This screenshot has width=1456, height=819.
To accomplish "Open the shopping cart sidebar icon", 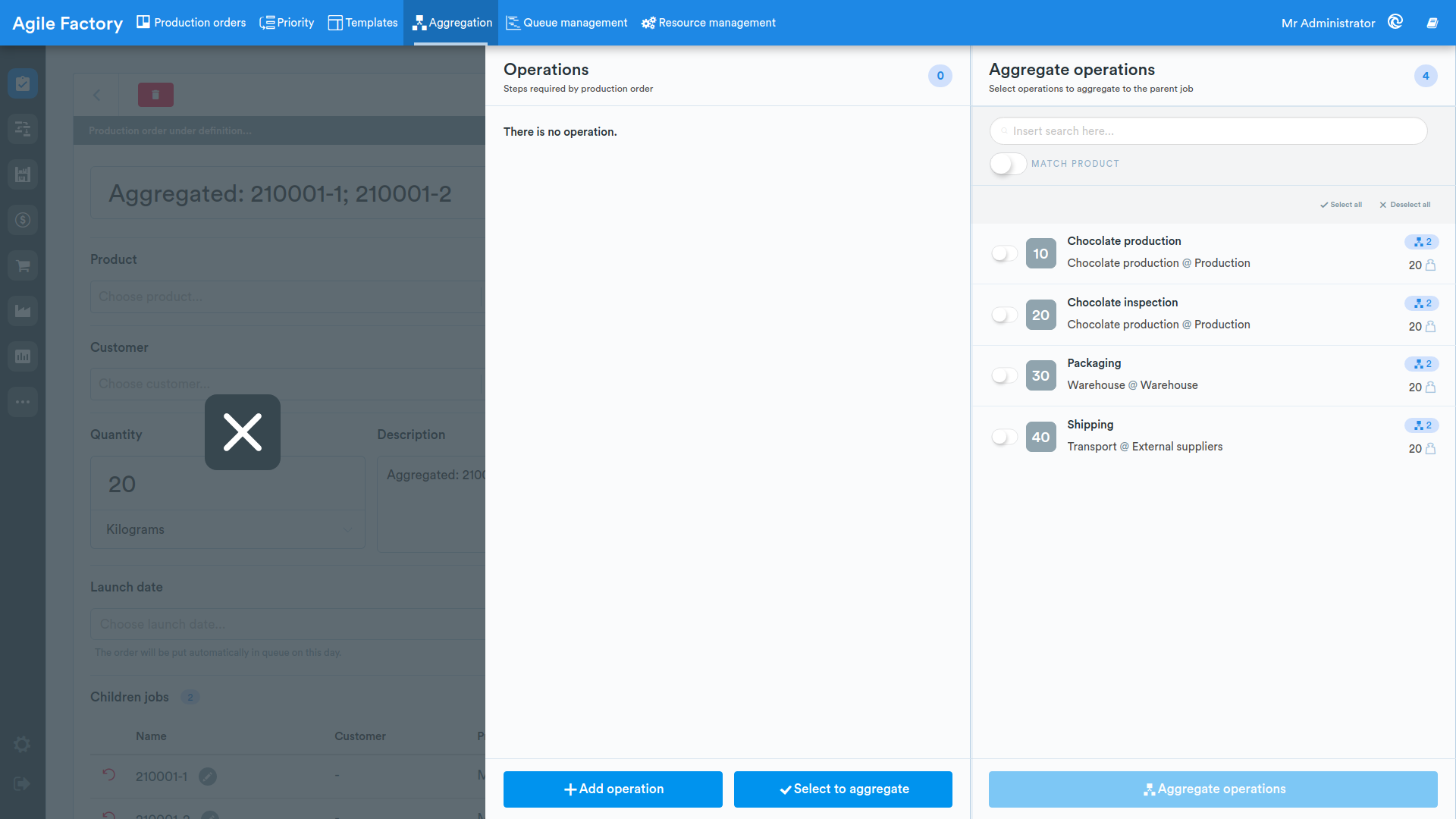I will 23,265.
